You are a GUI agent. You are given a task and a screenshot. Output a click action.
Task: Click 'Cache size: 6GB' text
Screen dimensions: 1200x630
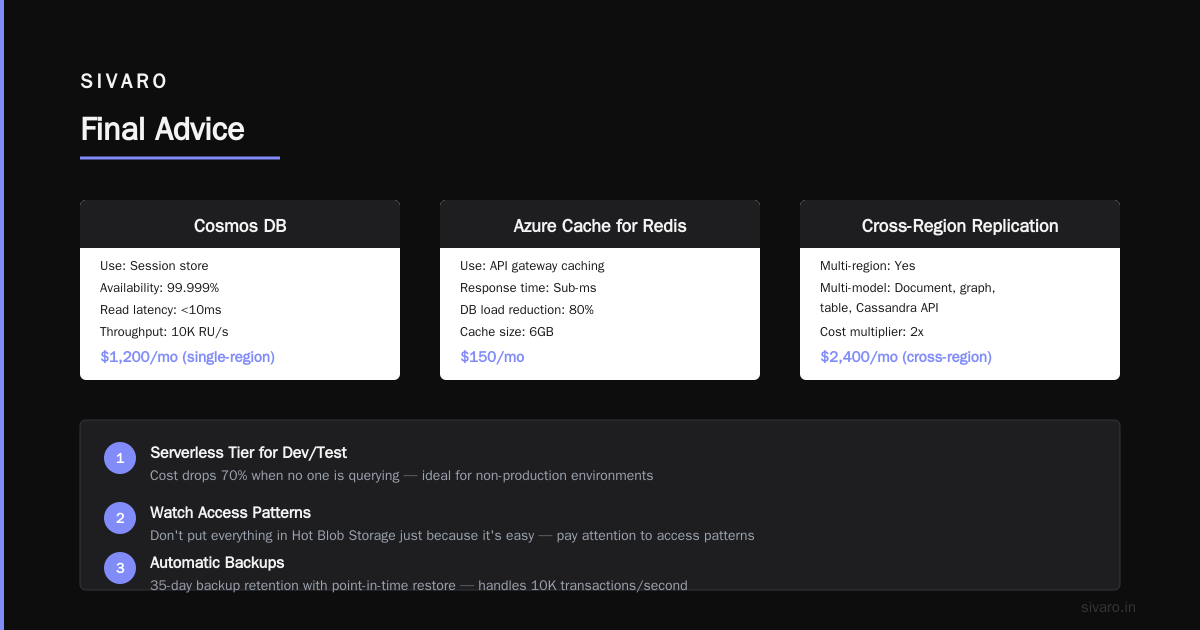point(506,332)
